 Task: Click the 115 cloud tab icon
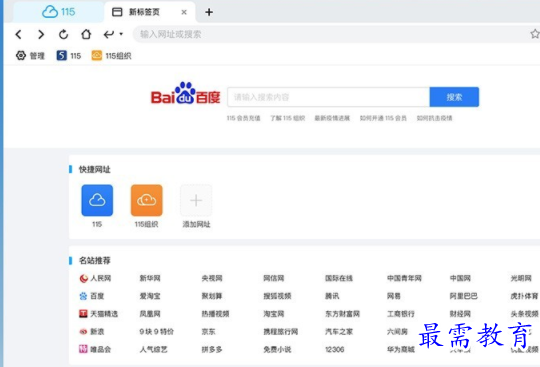click(50, 12)
